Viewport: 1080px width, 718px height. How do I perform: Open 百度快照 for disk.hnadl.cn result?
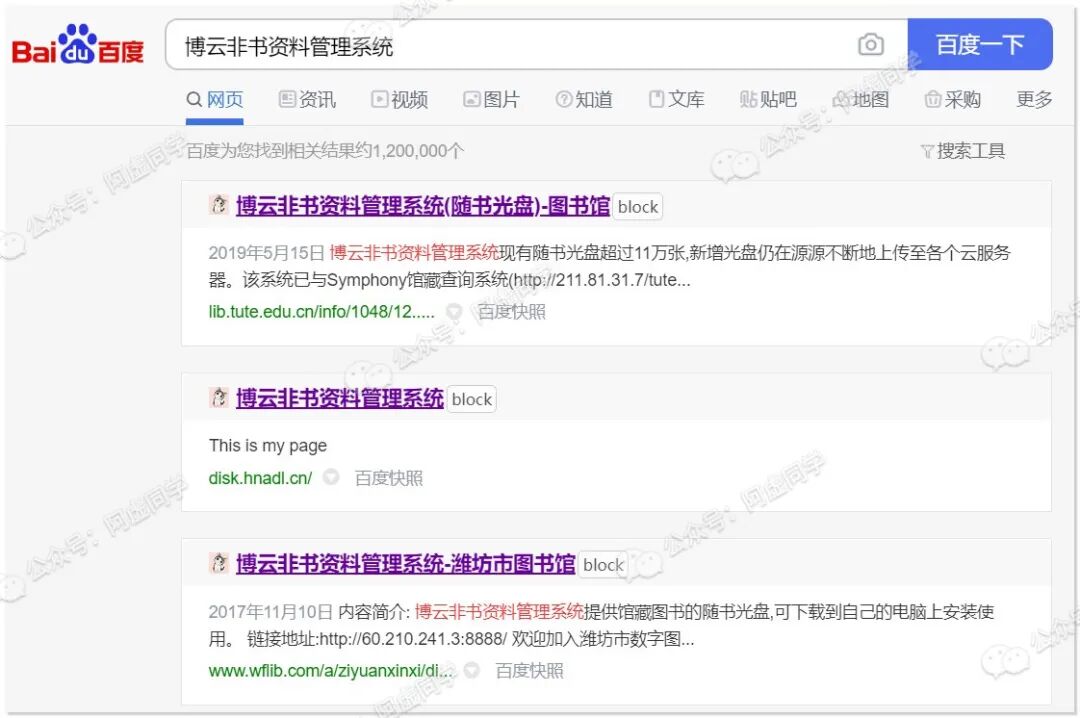click(x=388, y=478)
